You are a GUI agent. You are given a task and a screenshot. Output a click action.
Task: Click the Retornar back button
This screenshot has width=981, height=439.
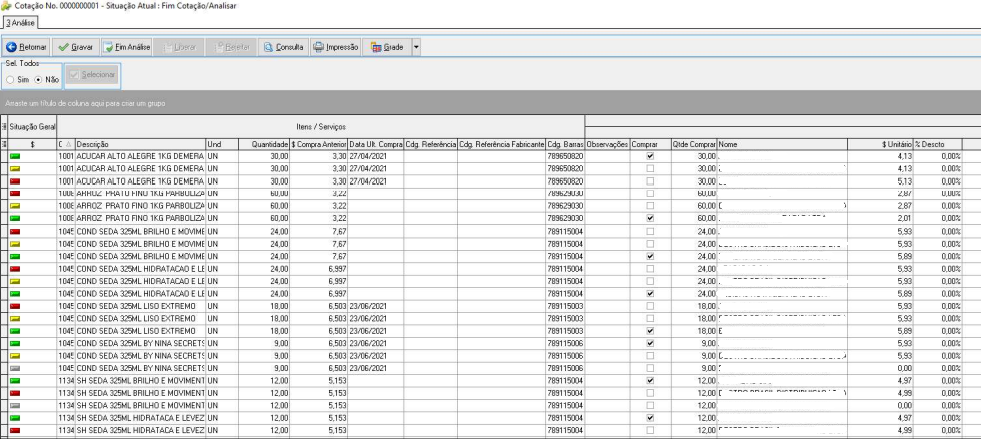pos(26,47)
